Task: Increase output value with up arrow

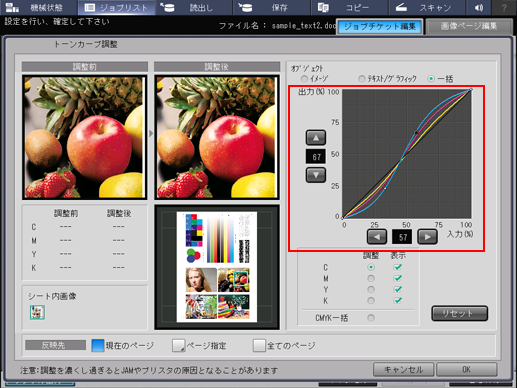Action: [316, 138]
